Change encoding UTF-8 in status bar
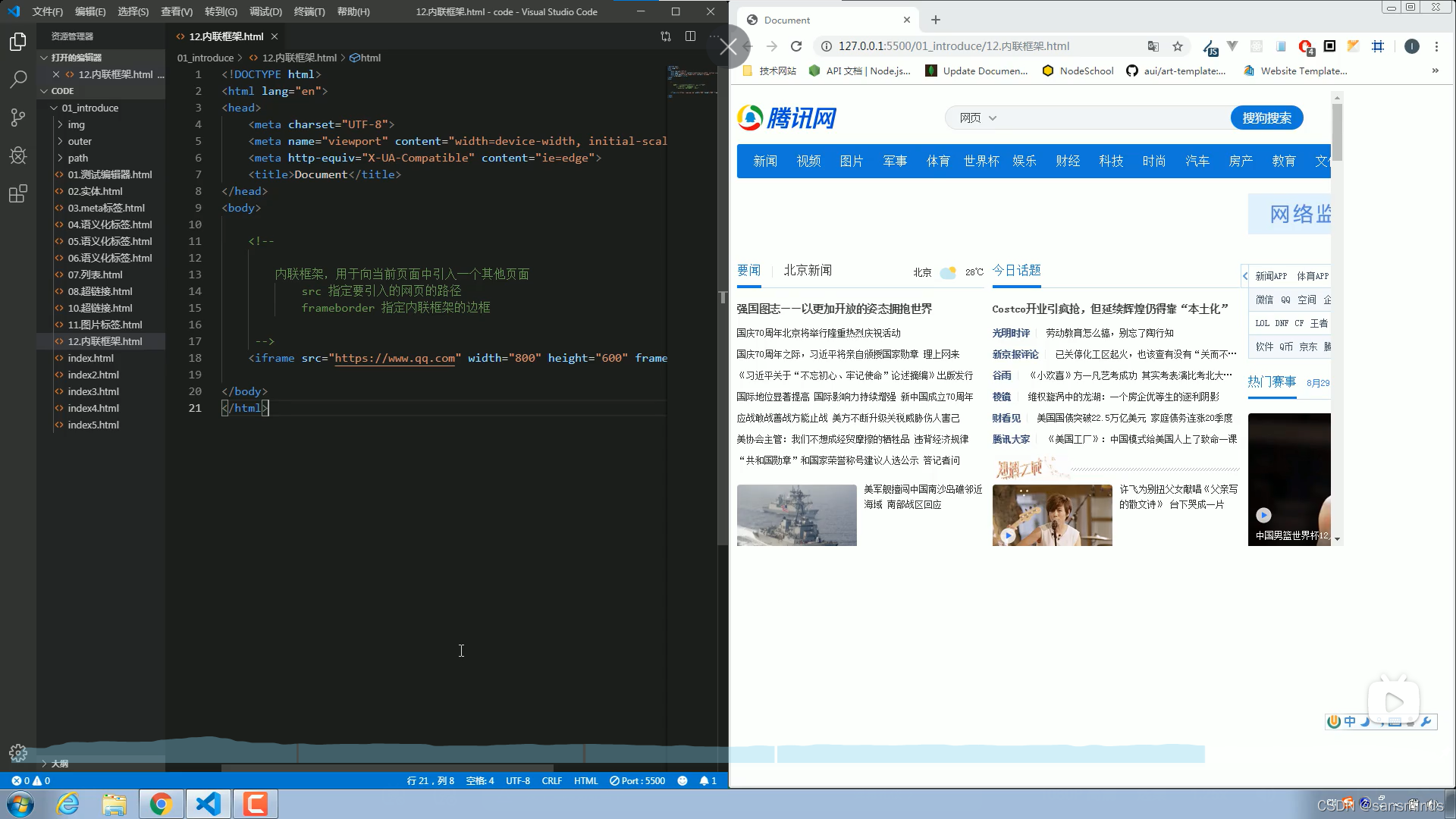 518,780
